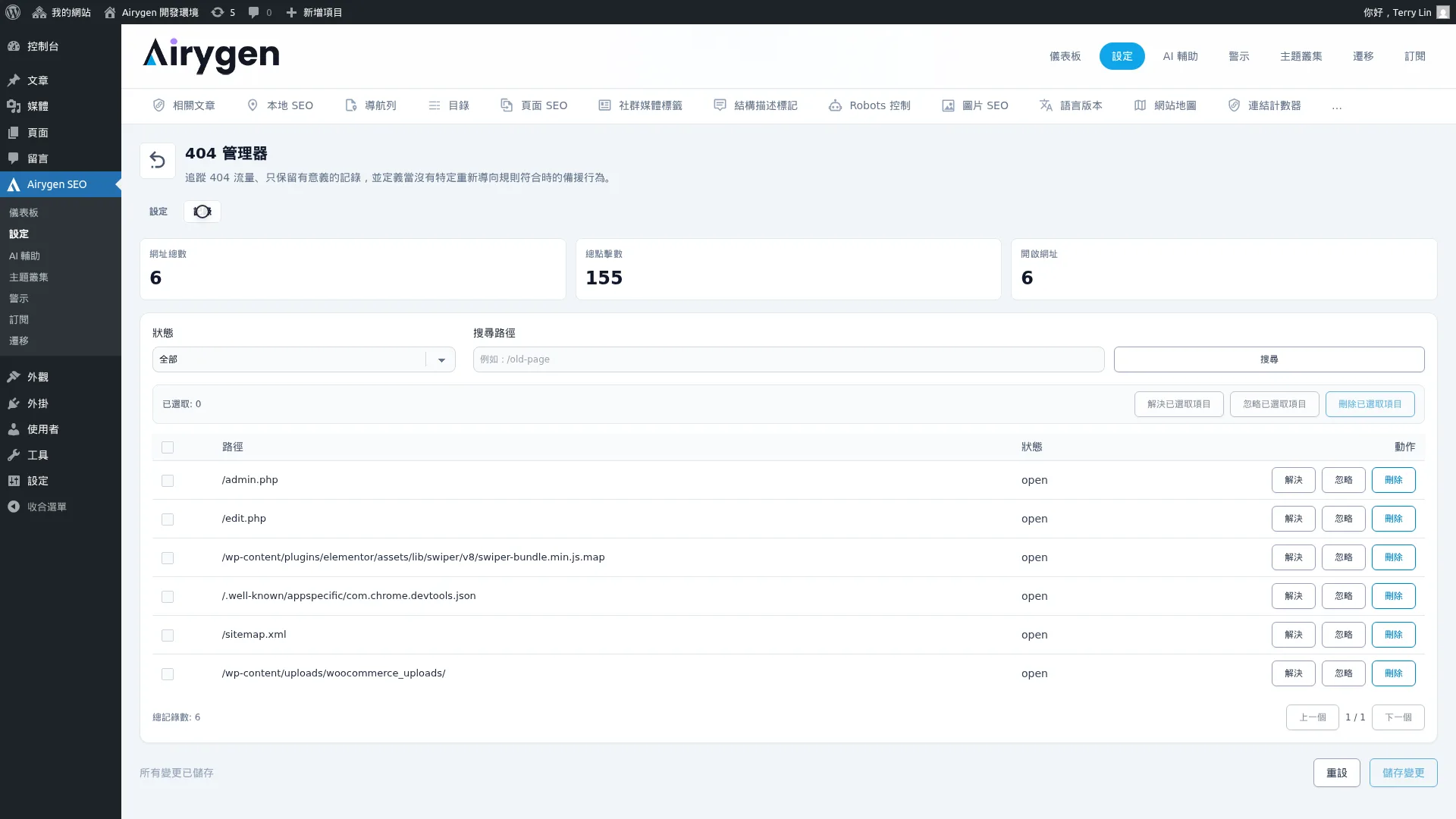The image size is (1456, 819).
Task: Open 頁面 in the left sidebar
Action: (61, 133)
